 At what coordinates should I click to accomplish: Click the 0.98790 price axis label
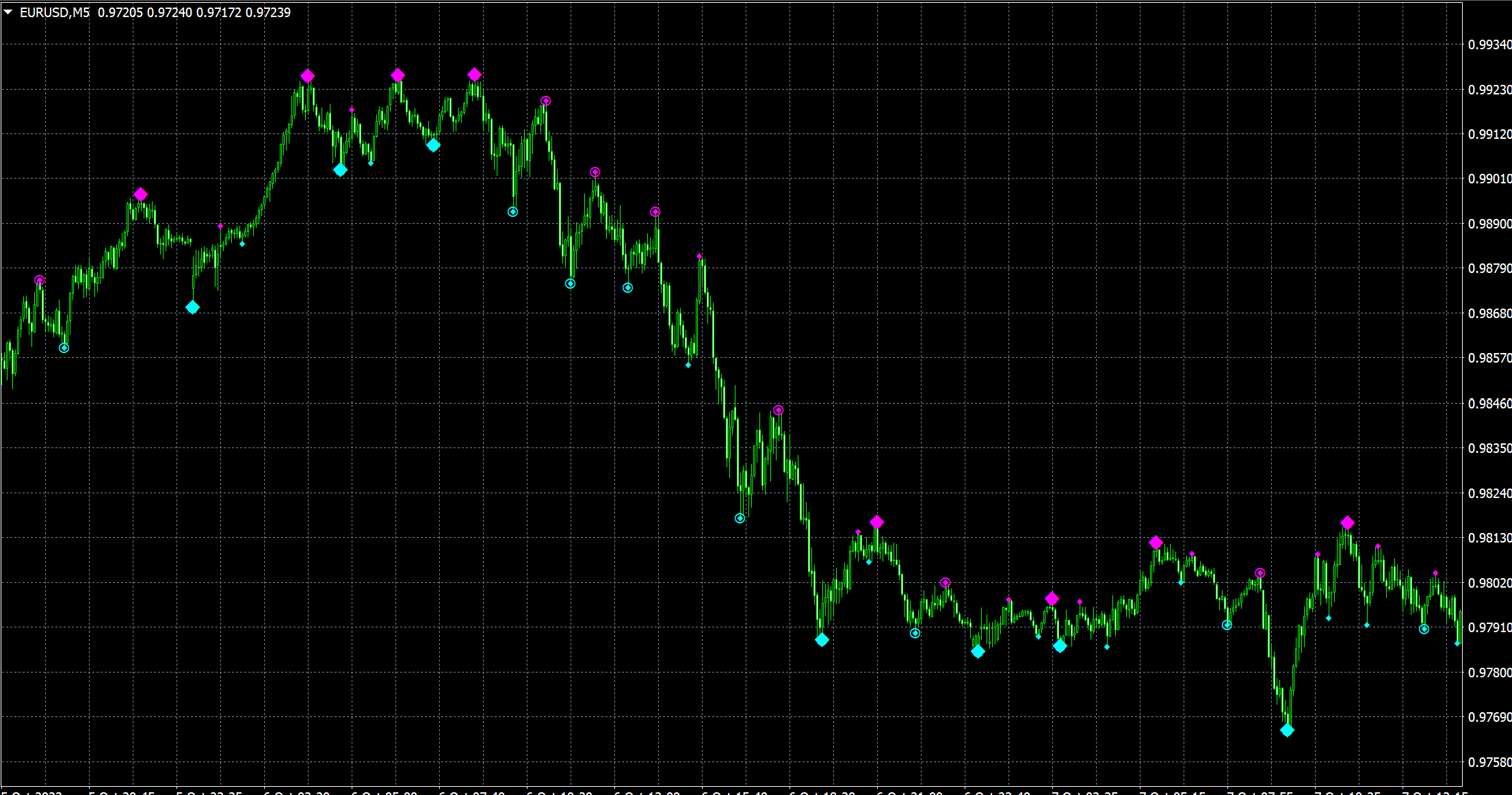pyautogui.click(x=1489, y=269)
